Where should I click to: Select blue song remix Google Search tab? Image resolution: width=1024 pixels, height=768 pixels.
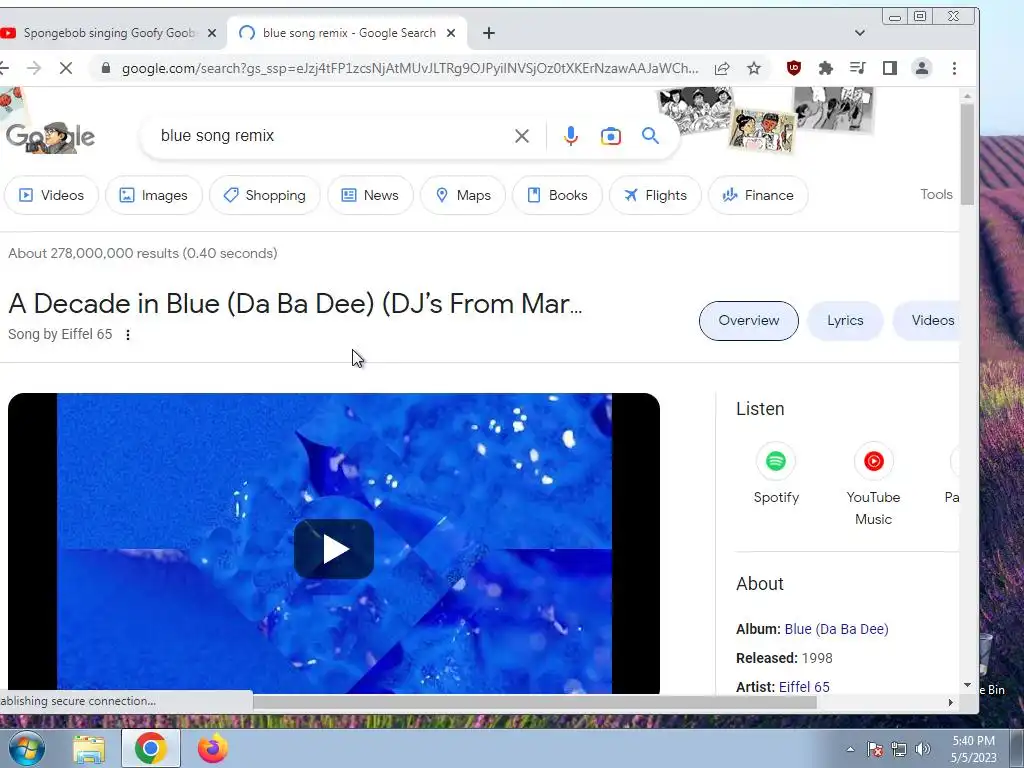(x=347, y=33)
